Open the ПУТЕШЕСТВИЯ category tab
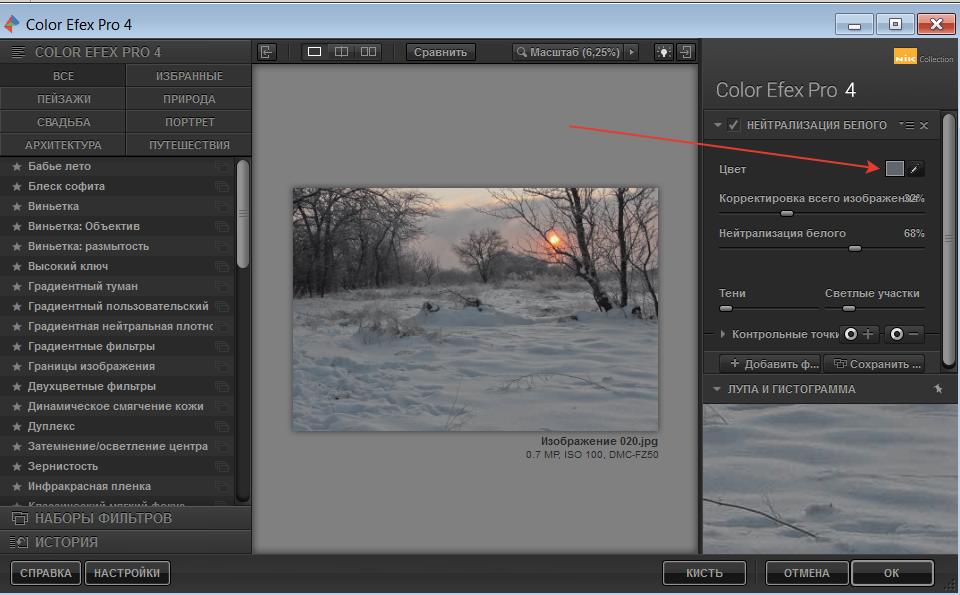Screen dimensions: 960x595 [x=189, y=145]
